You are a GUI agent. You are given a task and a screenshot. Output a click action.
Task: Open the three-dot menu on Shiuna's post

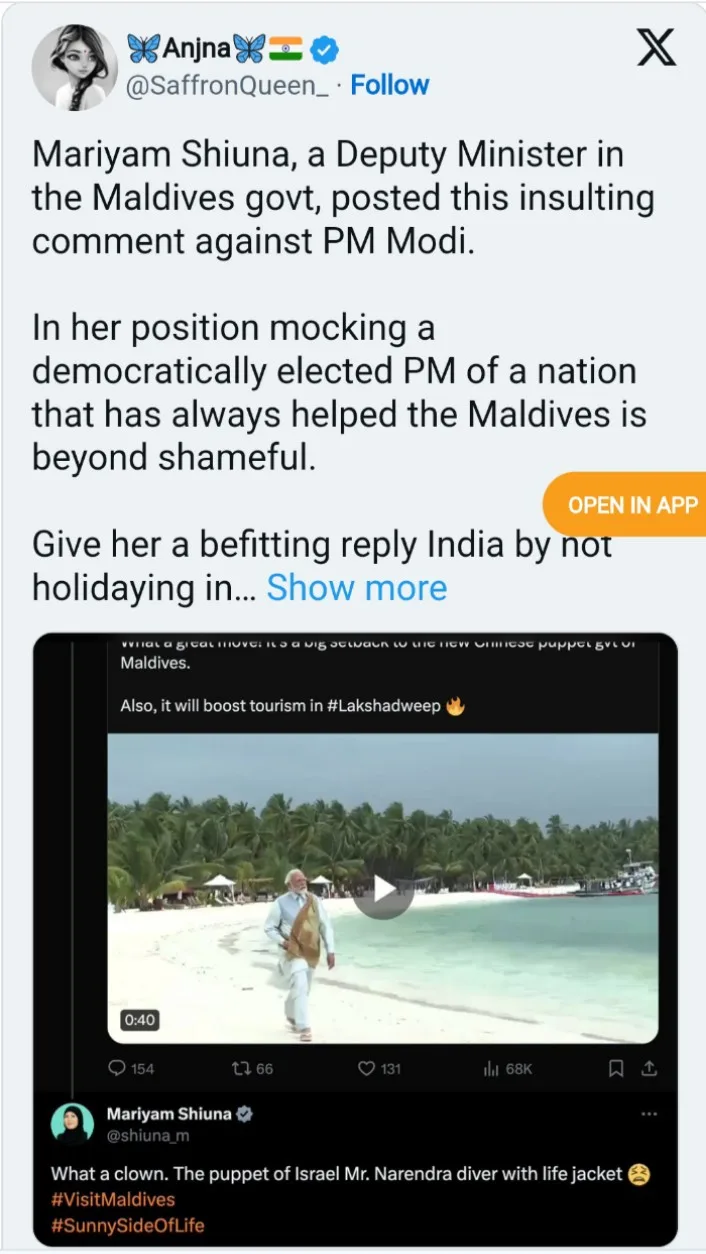click(x=649, y=1114)
